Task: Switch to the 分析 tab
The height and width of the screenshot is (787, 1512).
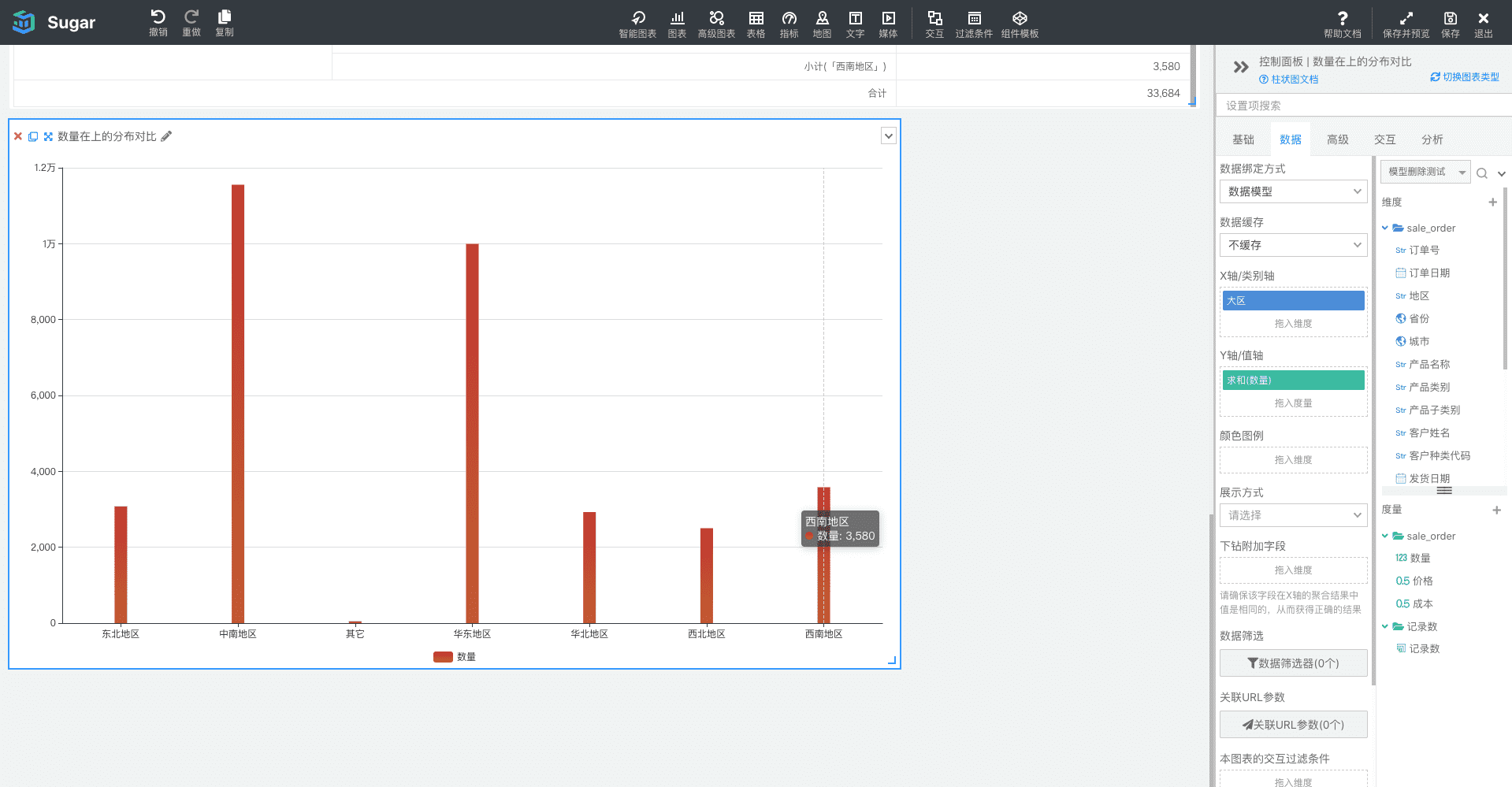Action: point(1432,139)
